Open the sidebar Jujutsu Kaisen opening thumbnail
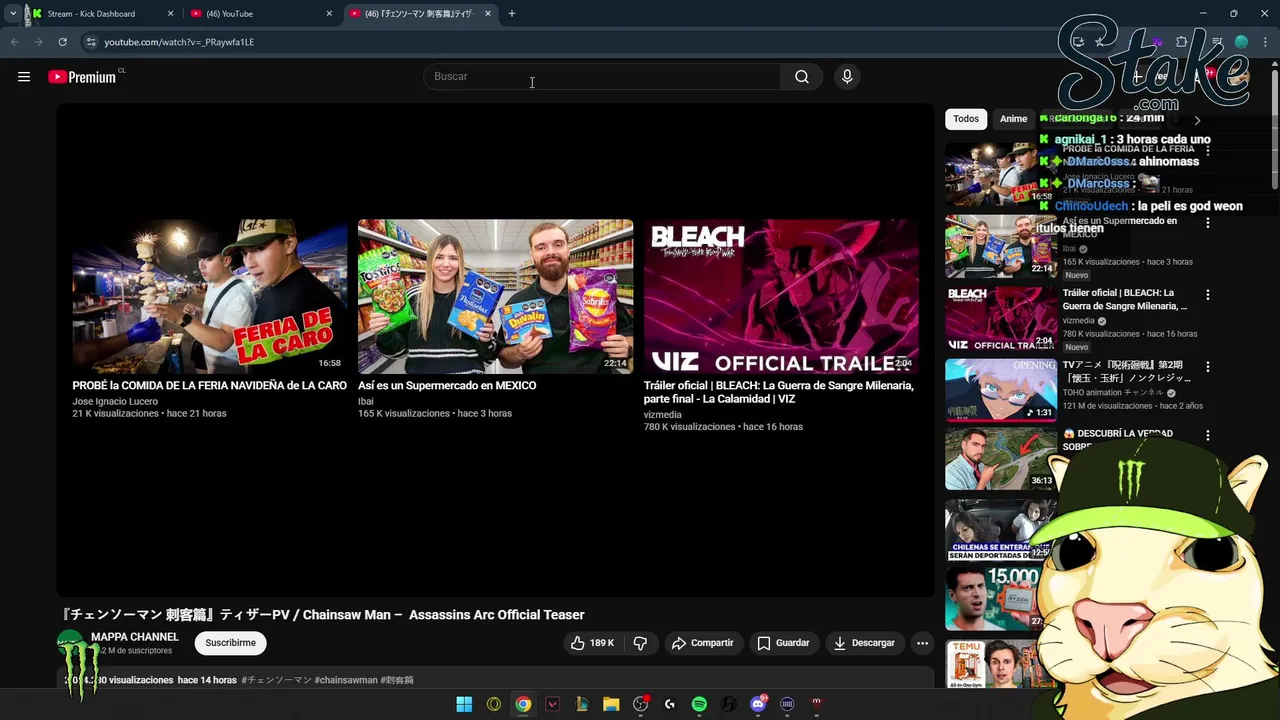The height and width of the screenshot is (720, 1280). [x=1001, y=390]
